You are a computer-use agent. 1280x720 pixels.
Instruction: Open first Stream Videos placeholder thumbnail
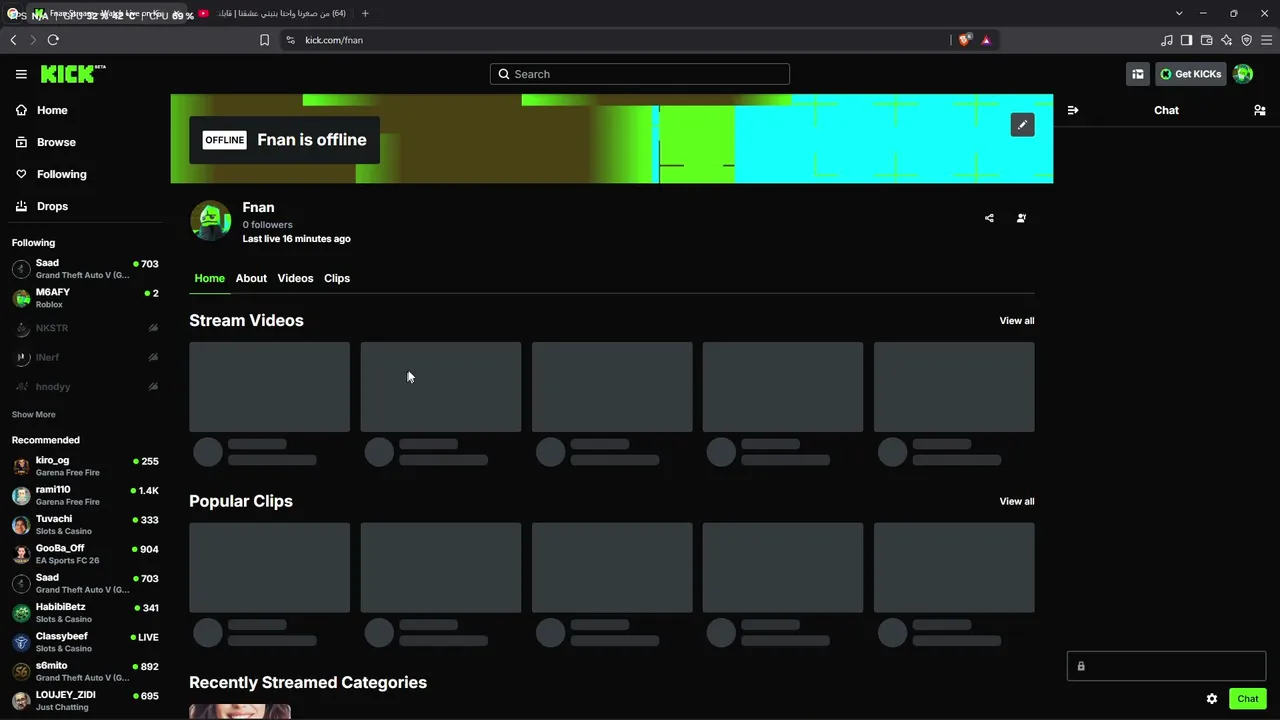point(270,387)
